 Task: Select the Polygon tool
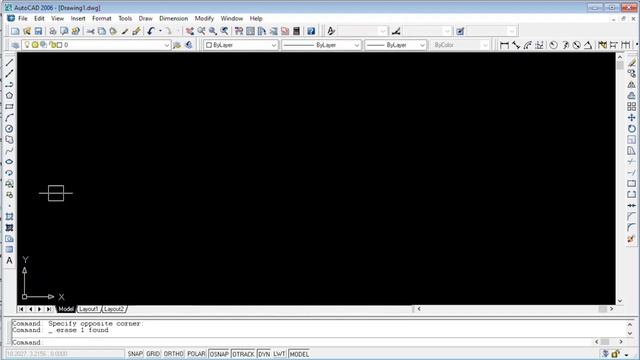[9, 96]
